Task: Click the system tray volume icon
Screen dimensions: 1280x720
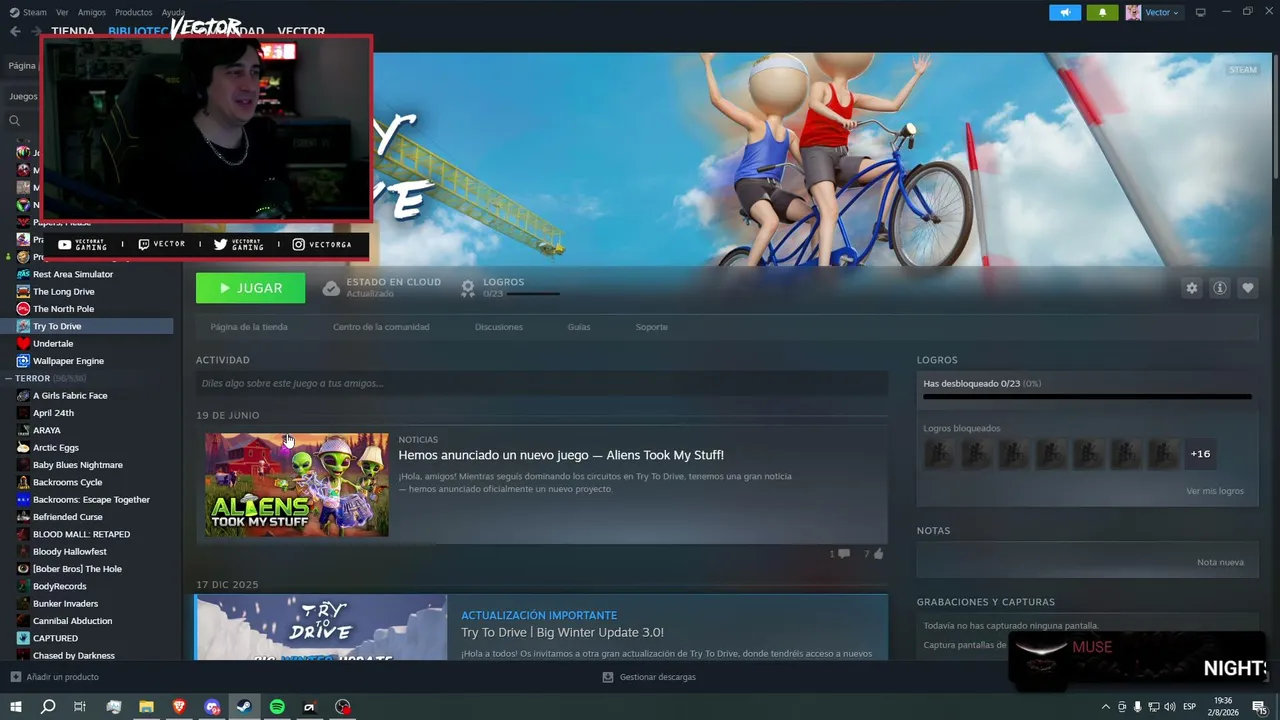Action: (x=1170, y=707)
